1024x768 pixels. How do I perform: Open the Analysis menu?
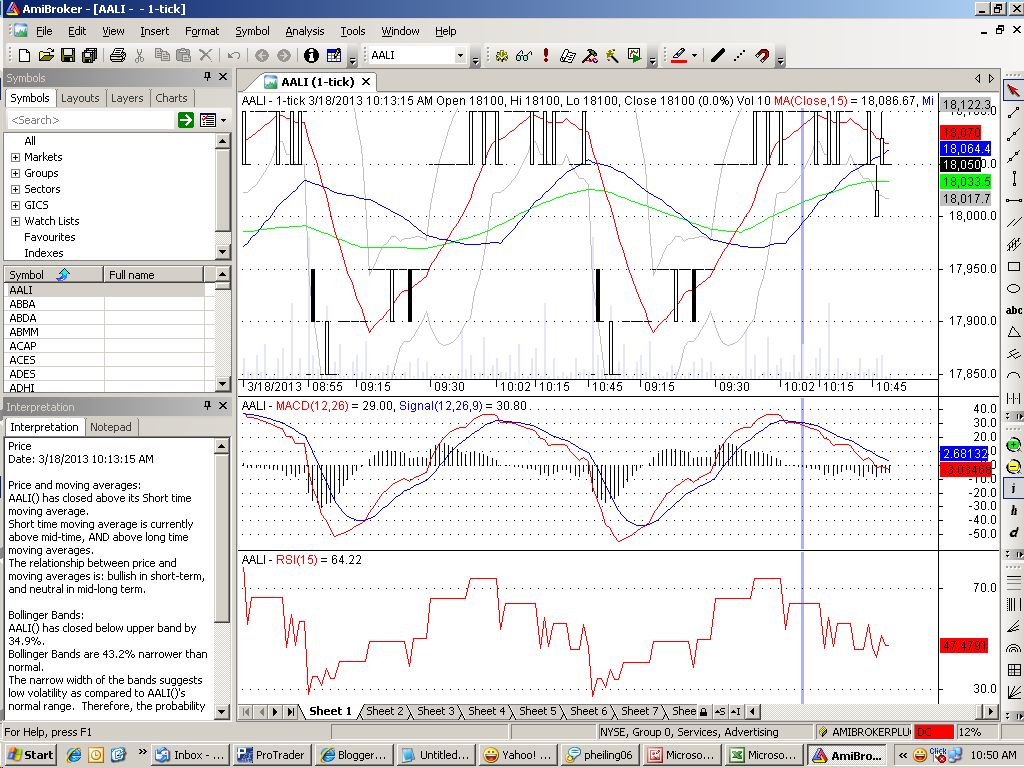tap(304, 31)
